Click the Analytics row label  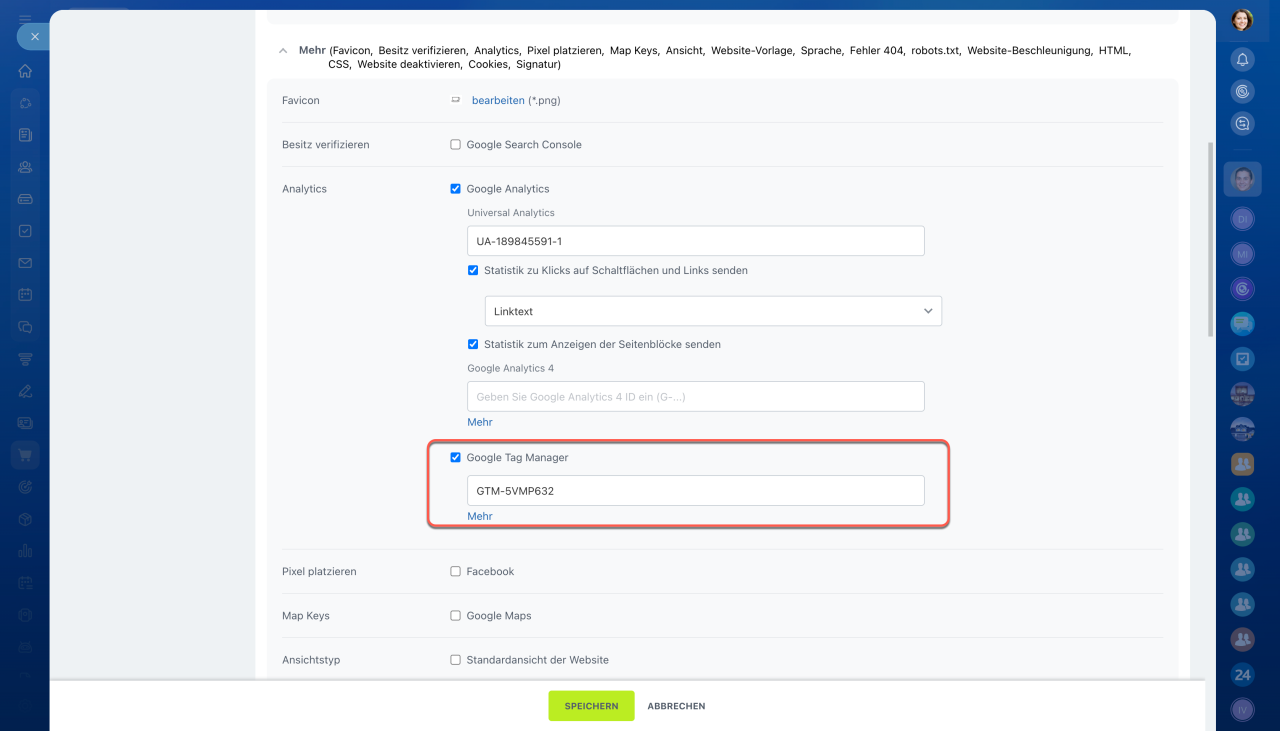pos(304,189)
